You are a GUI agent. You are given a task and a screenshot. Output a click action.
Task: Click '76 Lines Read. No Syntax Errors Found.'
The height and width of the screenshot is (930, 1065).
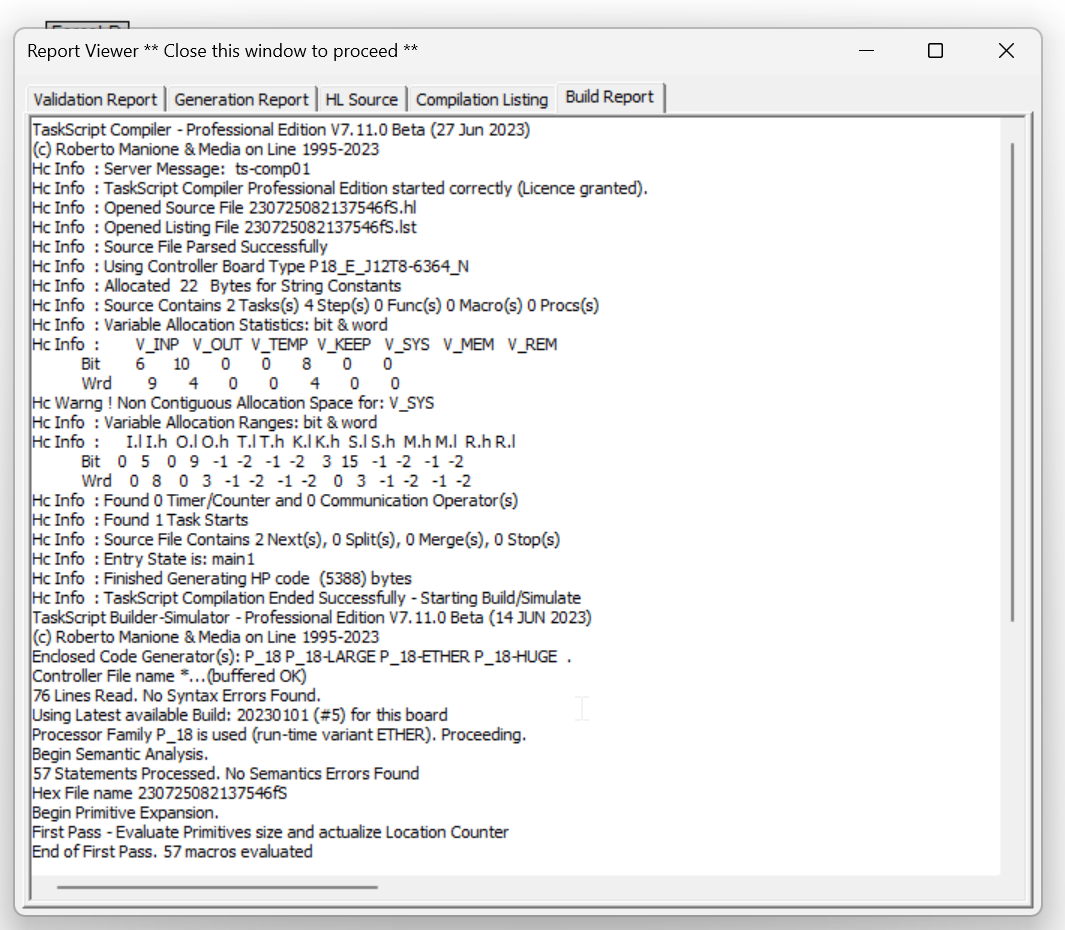coord(177,696)
